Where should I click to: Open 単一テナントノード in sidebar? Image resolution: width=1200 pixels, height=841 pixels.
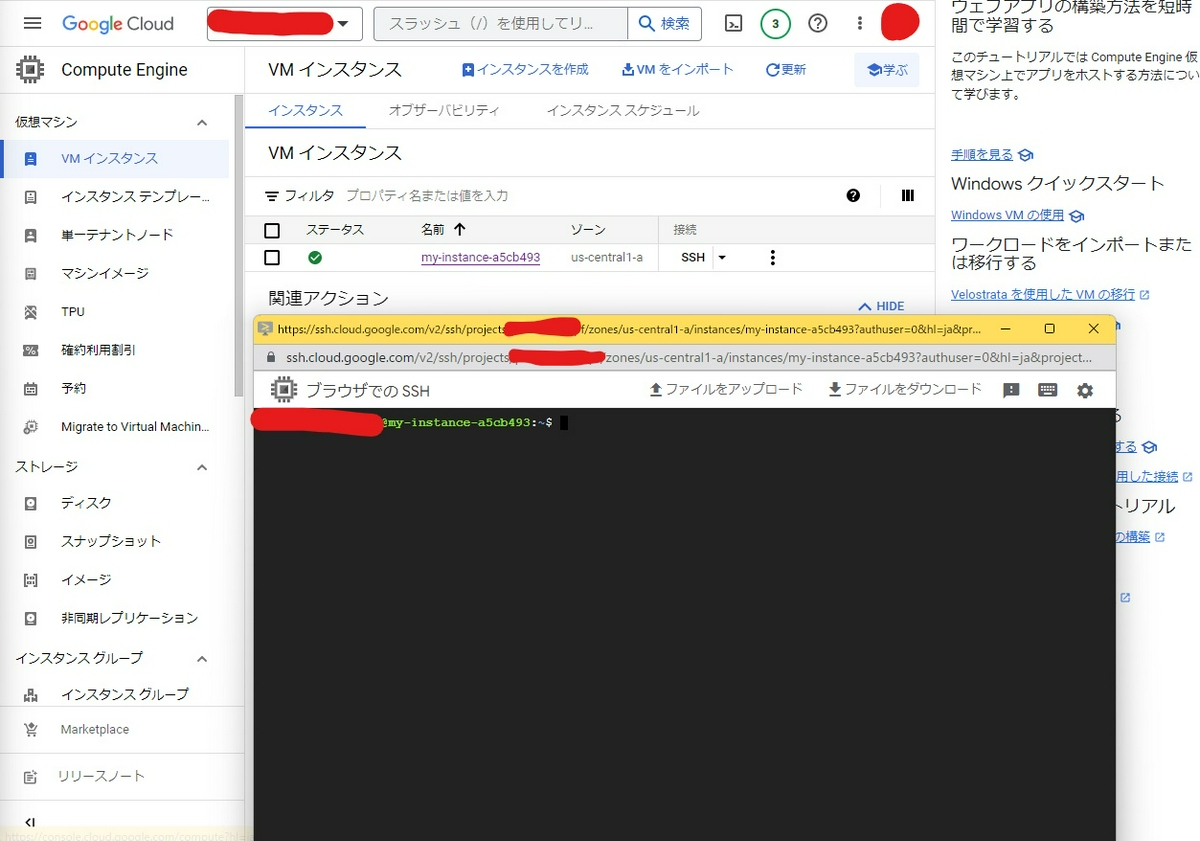click(115, 235)
